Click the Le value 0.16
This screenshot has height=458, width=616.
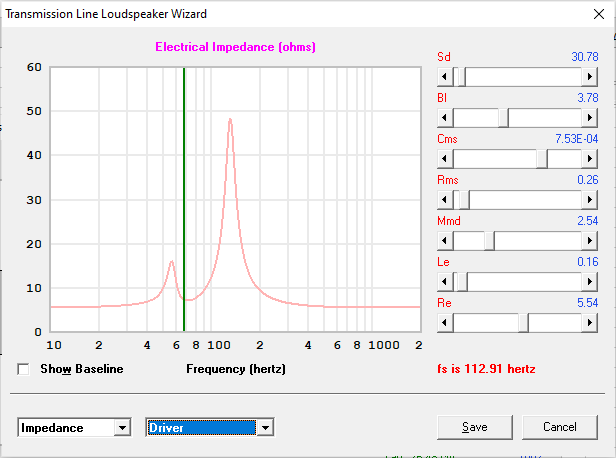[x=587, y=262]
